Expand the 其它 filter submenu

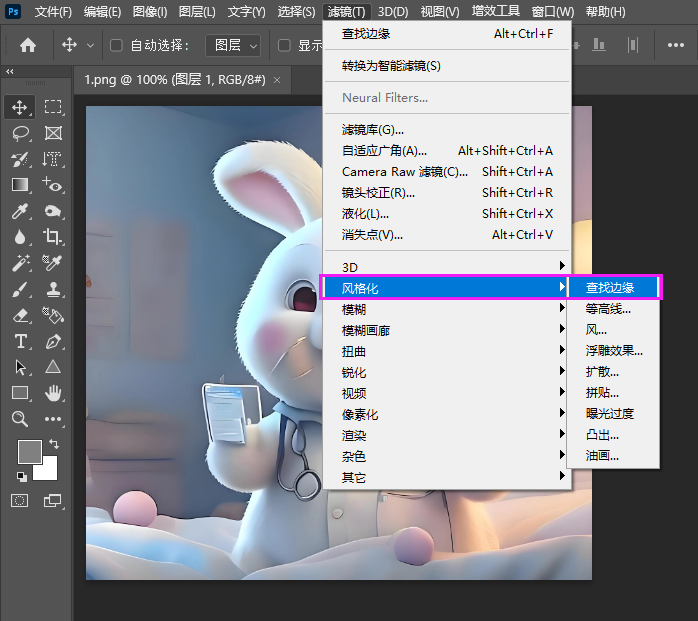446,477
